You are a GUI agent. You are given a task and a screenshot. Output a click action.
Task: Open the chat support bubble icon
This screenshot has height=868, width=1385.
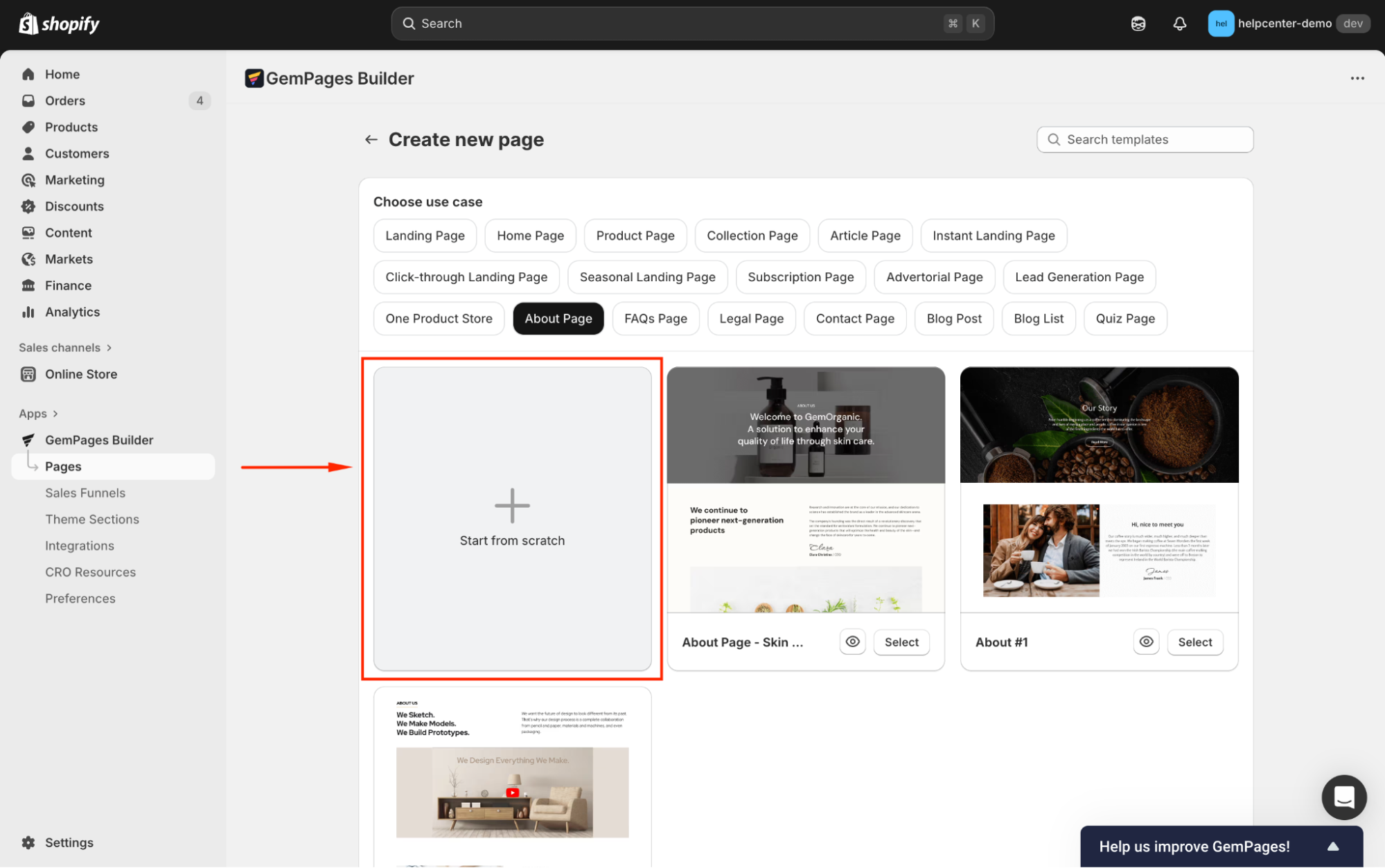tap(1343, 797)
